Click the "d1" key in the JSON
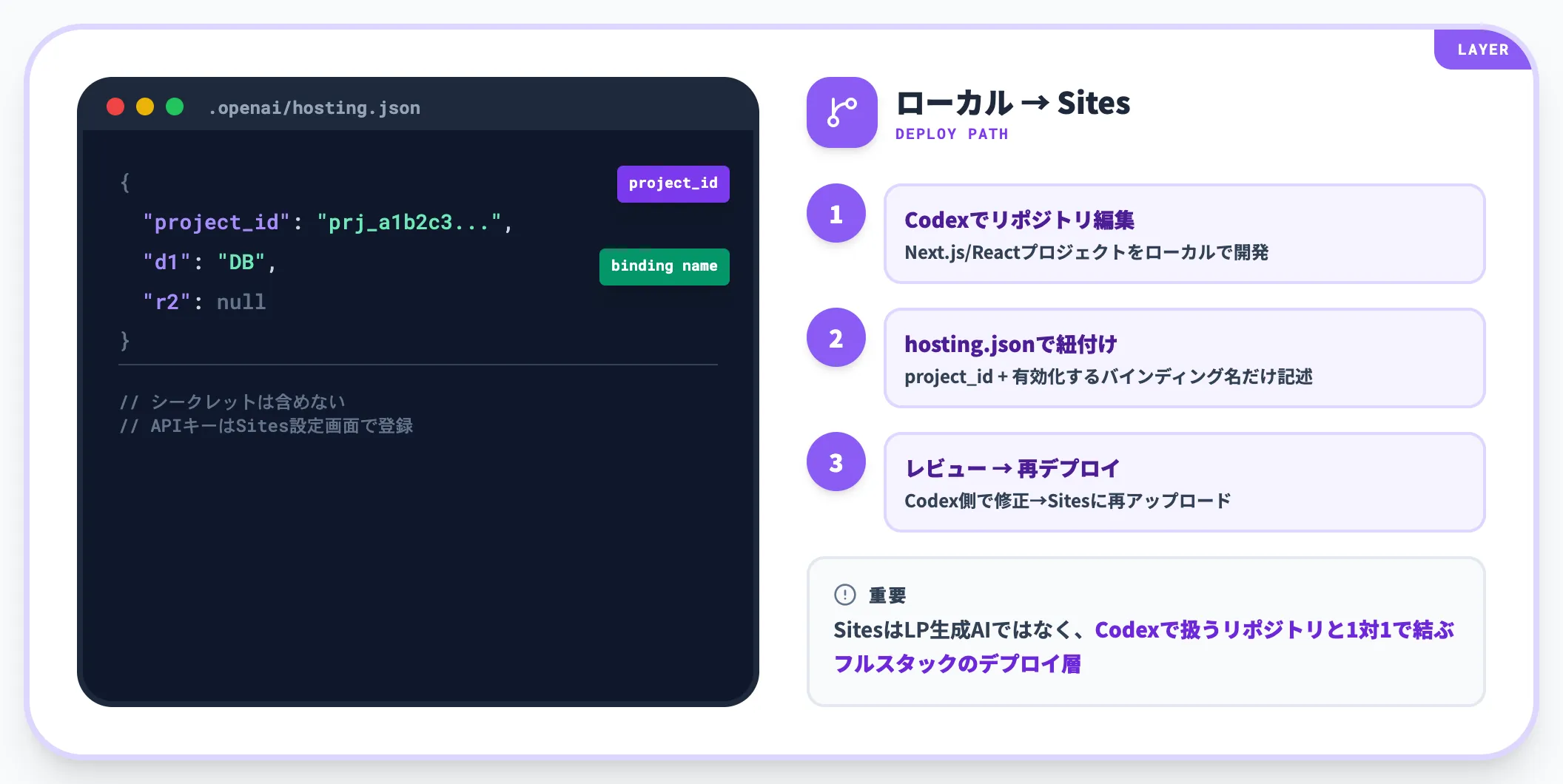This screenshot has width=1563, height=784. 167,262
